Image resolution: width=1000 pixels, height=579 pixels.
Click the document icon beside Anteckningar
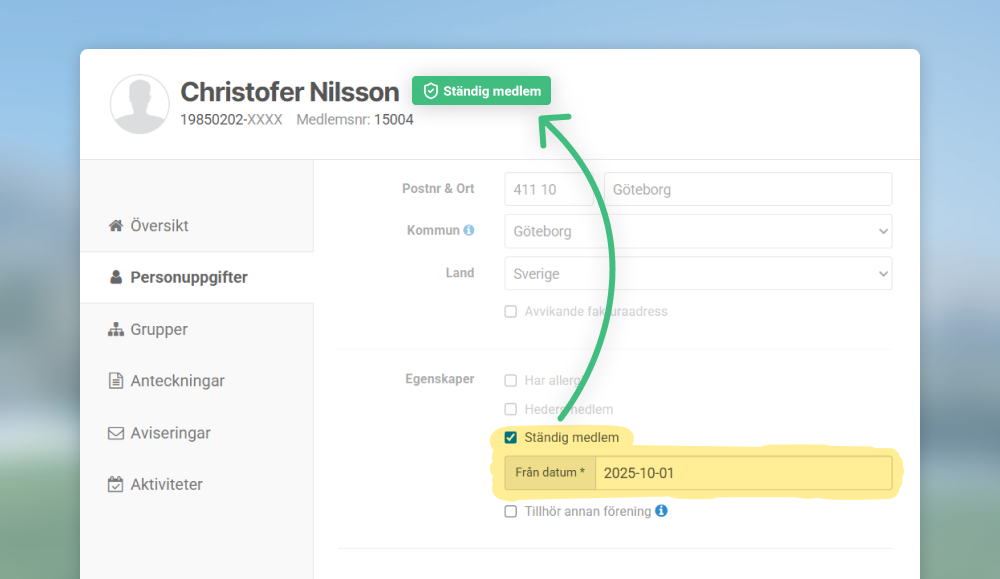pyautogui.click(x=116, y=381)
